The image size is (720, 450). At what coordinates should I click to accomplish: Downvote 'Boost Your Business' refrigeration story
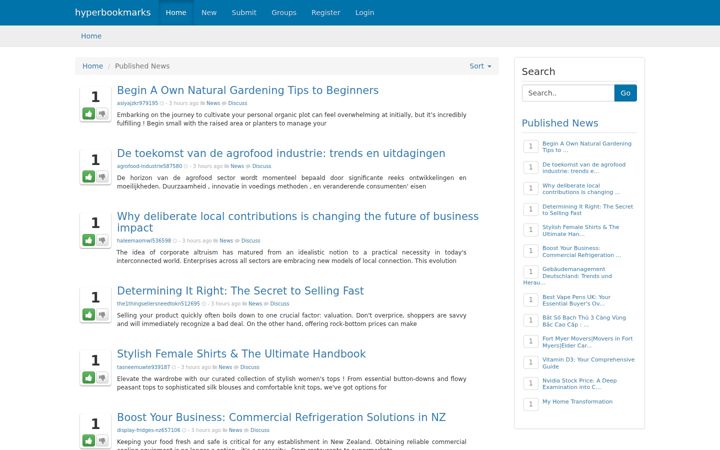102,440
